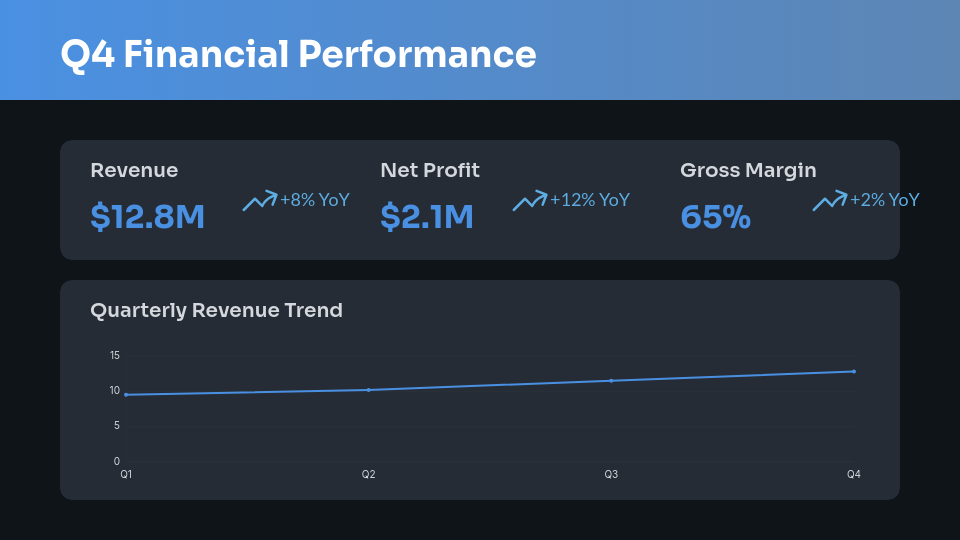The height and width of the screenshot is (540, 960).
Task: Select the Quarterly Revenue Trend heading
Action: [216, 311]
